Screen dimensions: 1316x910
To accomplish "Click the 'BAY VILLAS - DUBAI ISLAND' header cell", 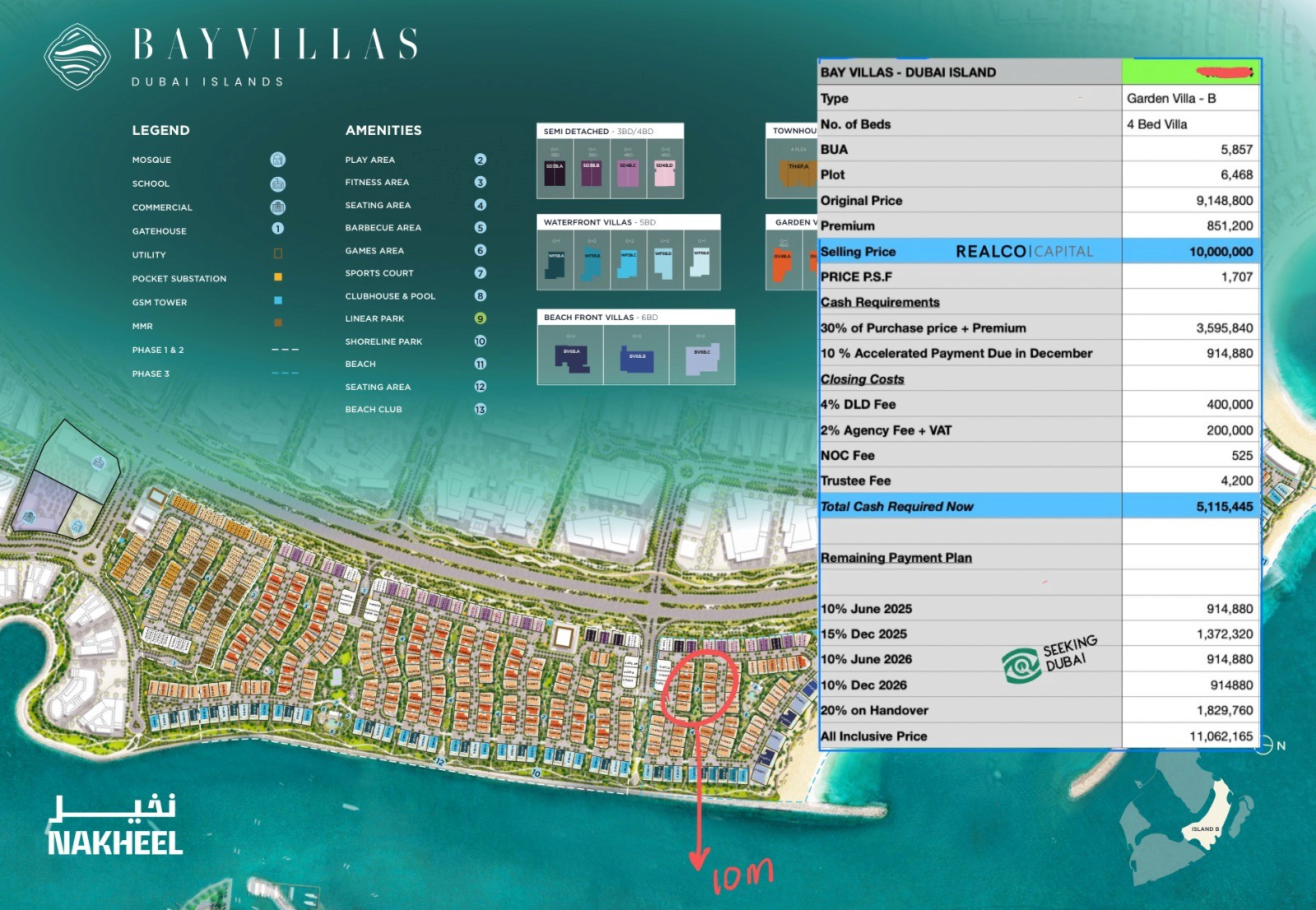I will click(x=971, y=72).
